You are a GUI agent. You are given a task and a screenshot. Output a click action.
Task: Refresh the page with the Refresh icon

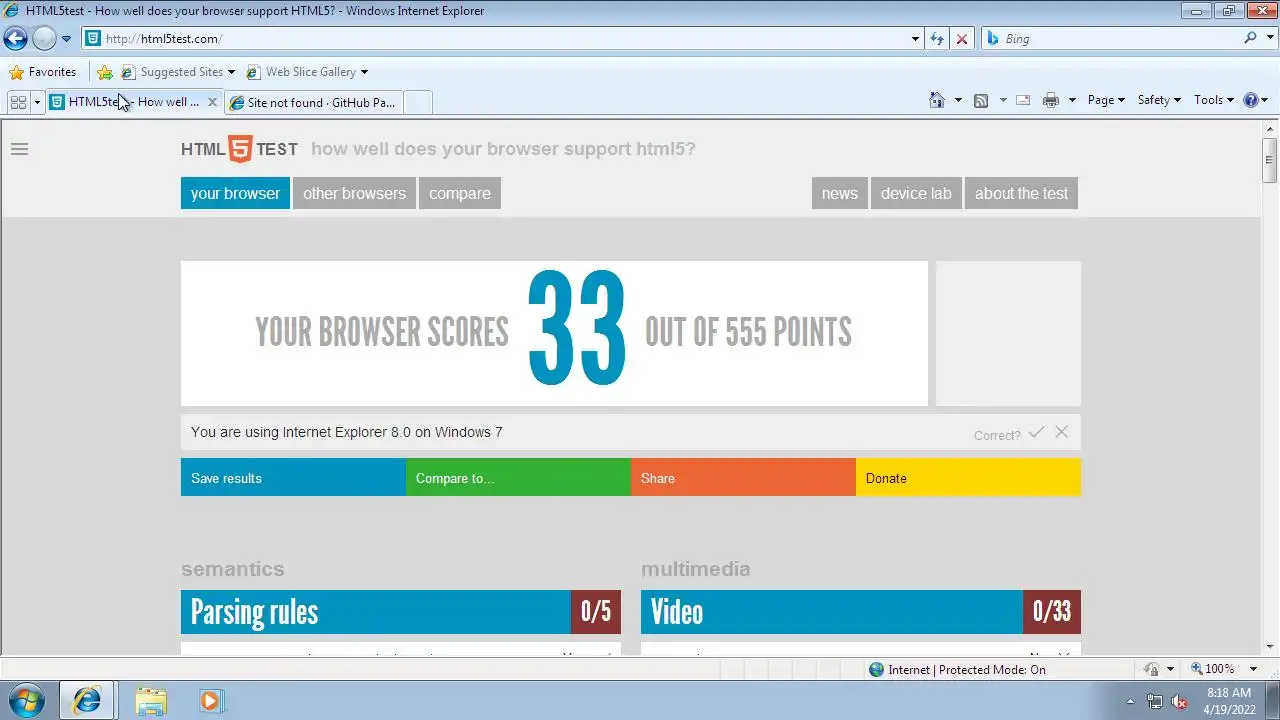937,39
